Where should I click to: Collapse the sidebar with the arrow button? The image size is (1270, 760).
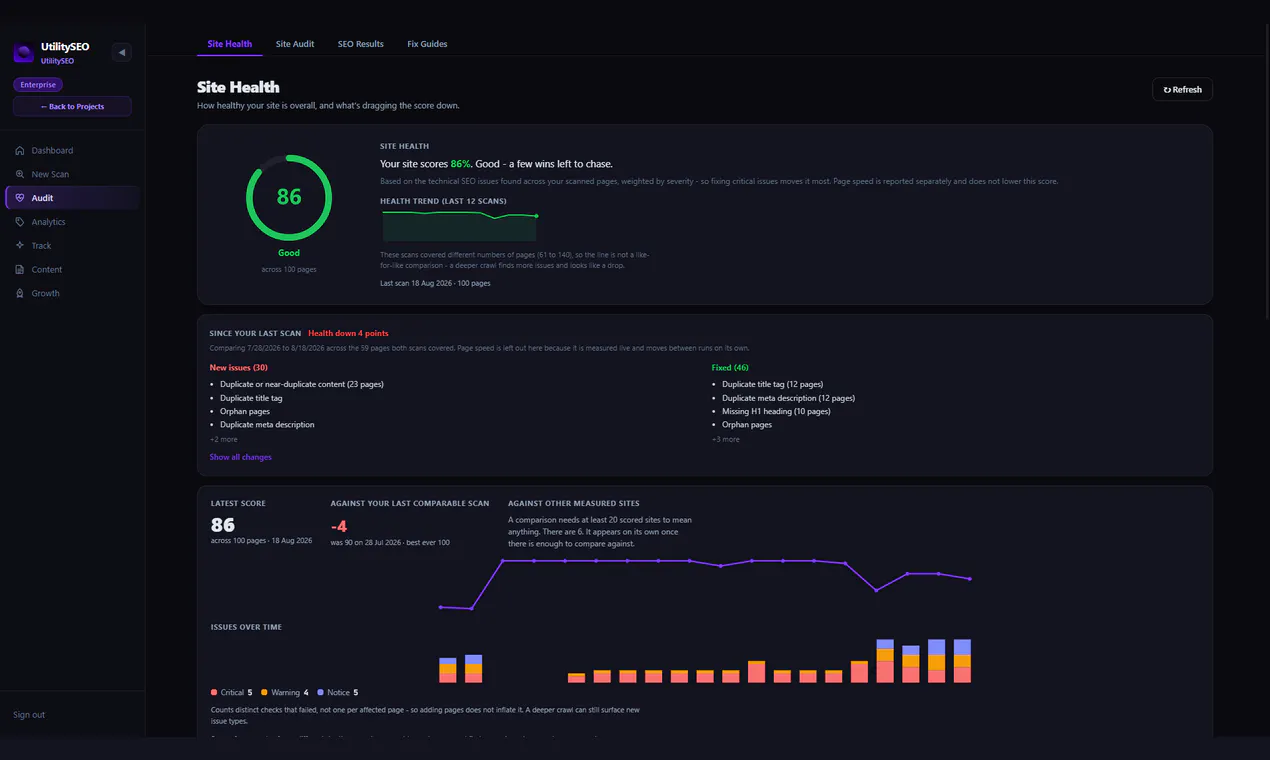122,52
